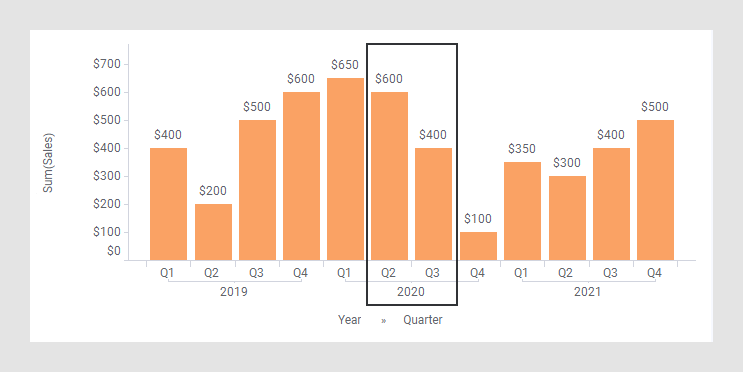The image size is (743, 372).
Task: Click the 2021 Q3 $400 bar
Action: [611, 204]
